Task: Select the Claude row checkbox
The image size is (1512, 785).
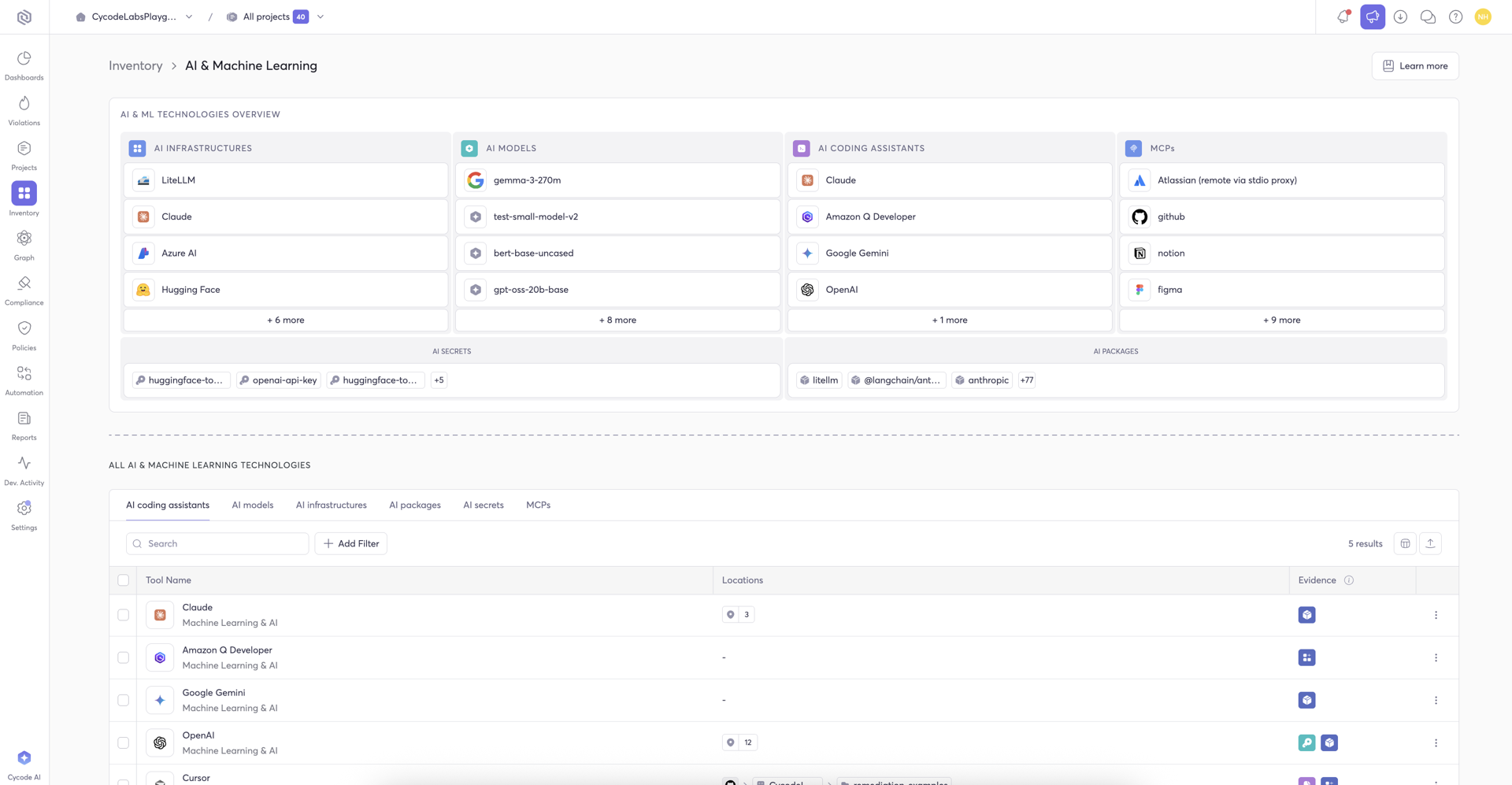Action: (124, 615)
